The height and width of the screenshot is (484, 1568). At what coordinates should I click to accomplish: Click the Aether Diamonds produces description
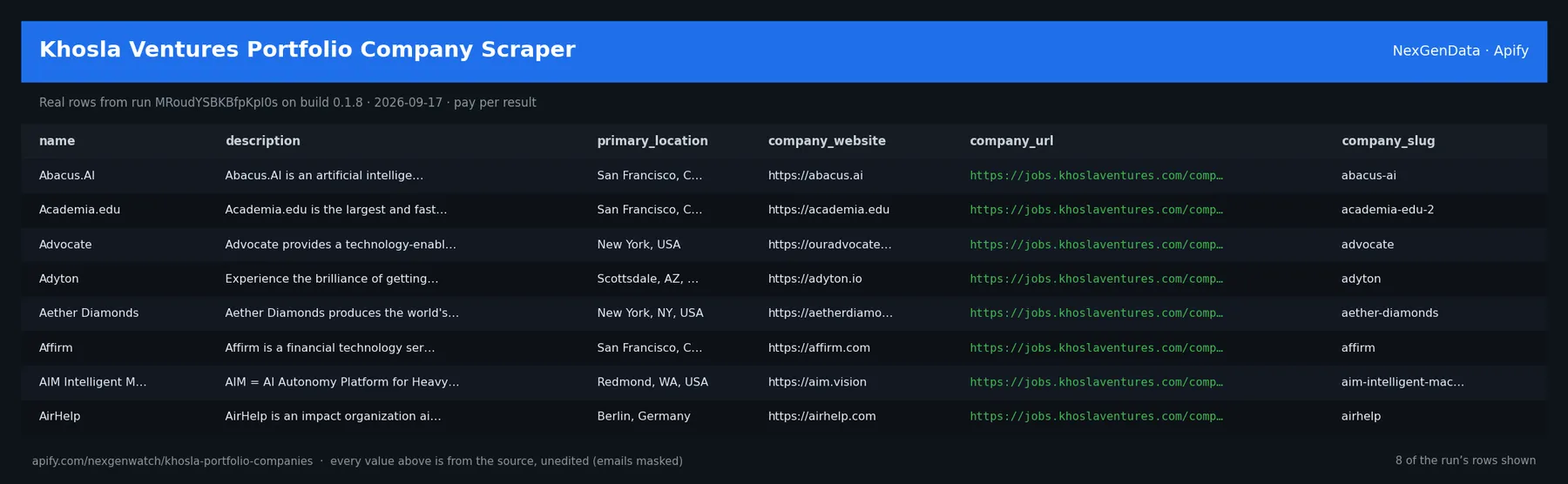pyautogui.click(x=342, y=313)
